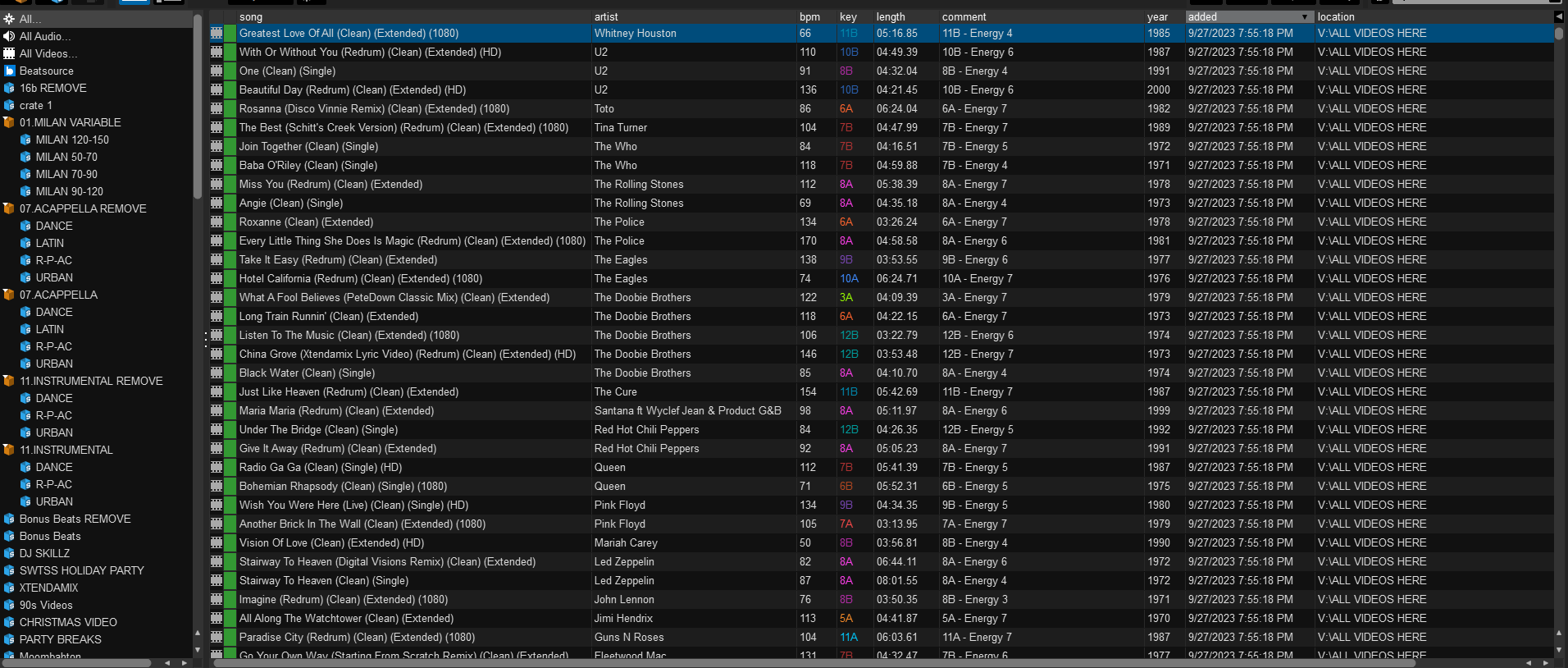Open All Audio speaker icon
Screen dimensions: 1568x668
[9, 36]
